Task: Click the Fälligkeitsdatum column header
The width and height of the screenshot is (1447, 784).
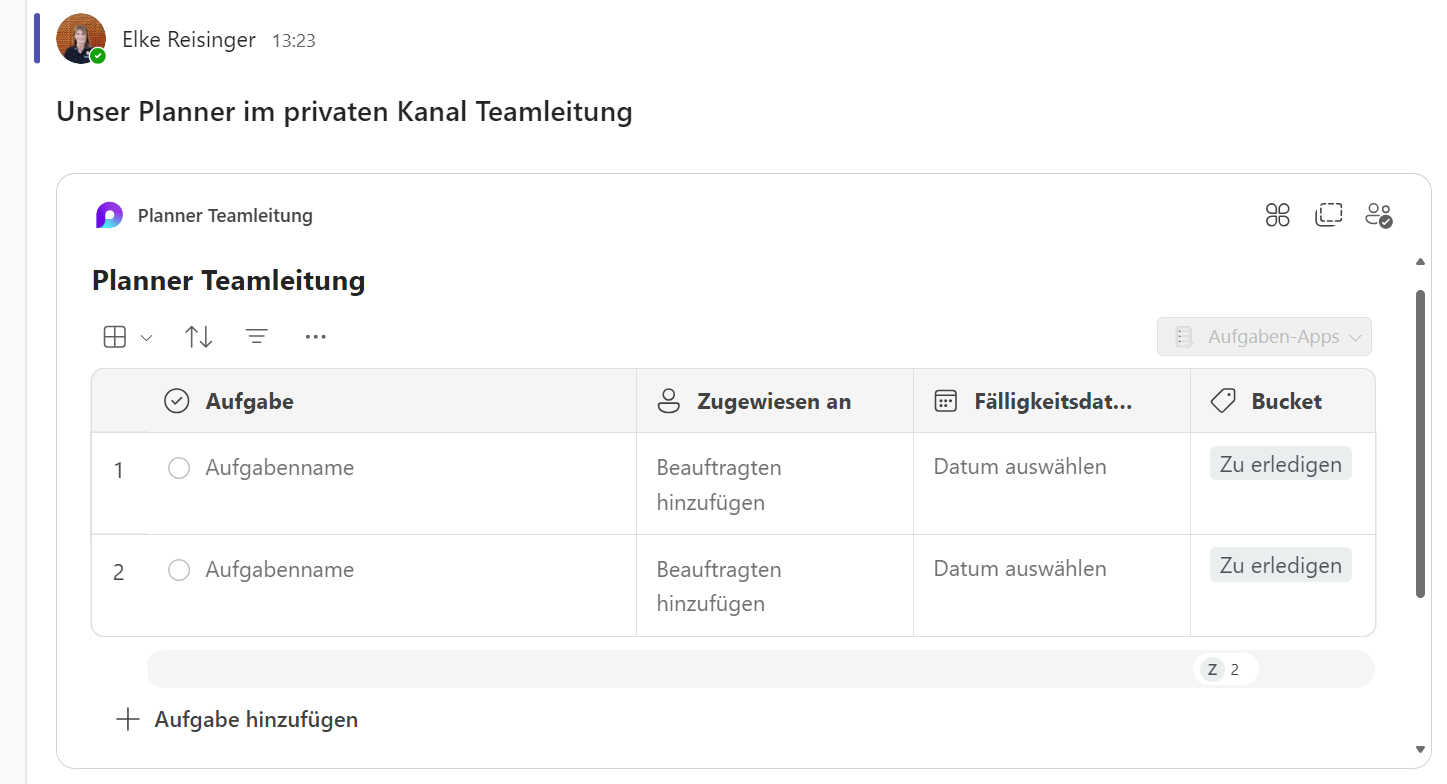Action: point(1052,401)
